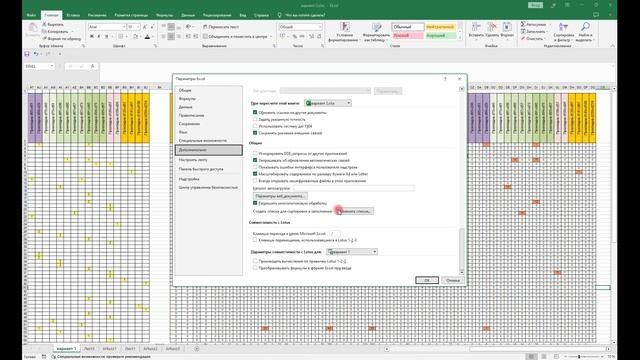This screenshot has width=640, height=360.
Task: Click the Wrap Text (Переносить текст) icon
Action: point(205,27)
